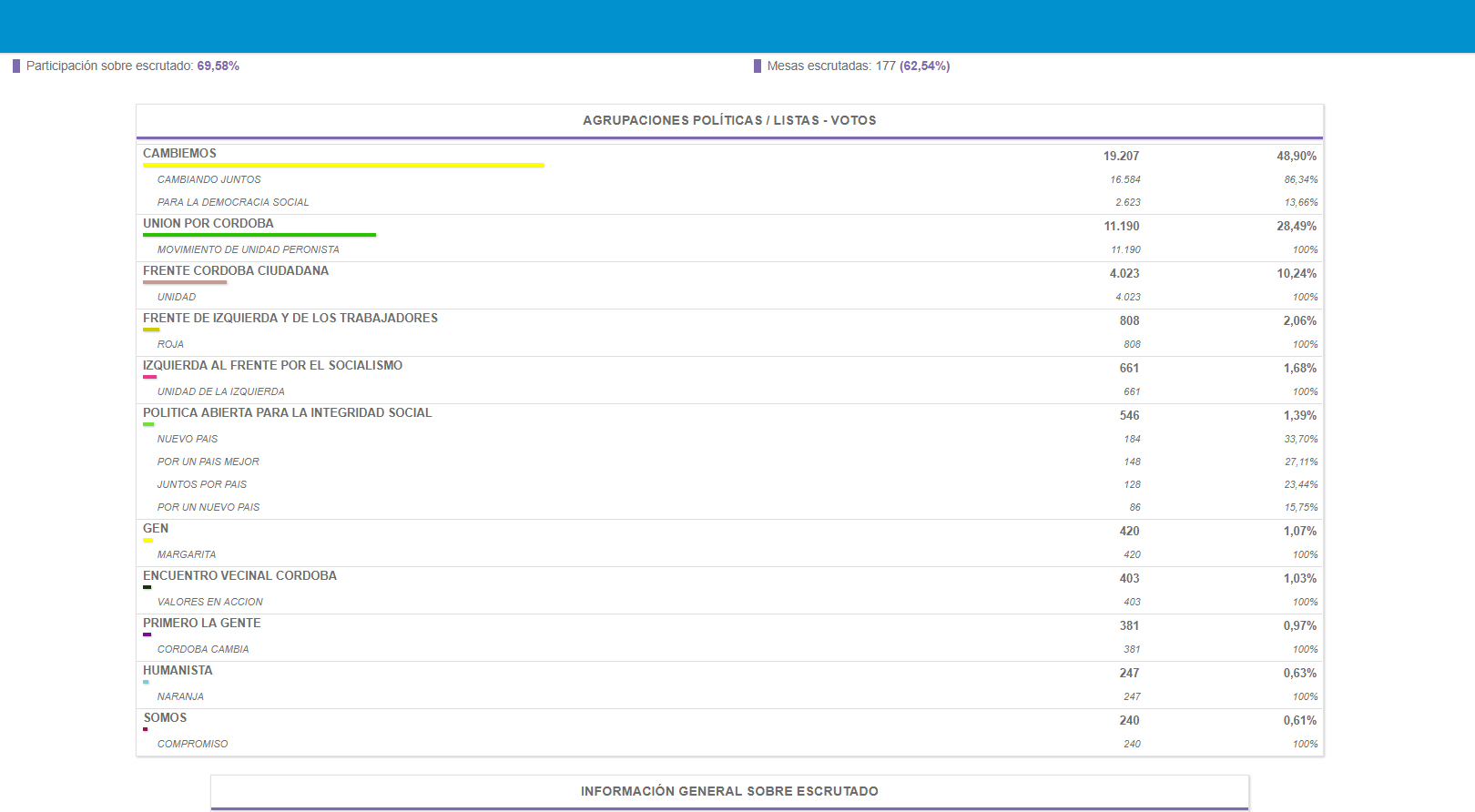Click the purple marker beside Participación sobre escrutado

[16, 66]
